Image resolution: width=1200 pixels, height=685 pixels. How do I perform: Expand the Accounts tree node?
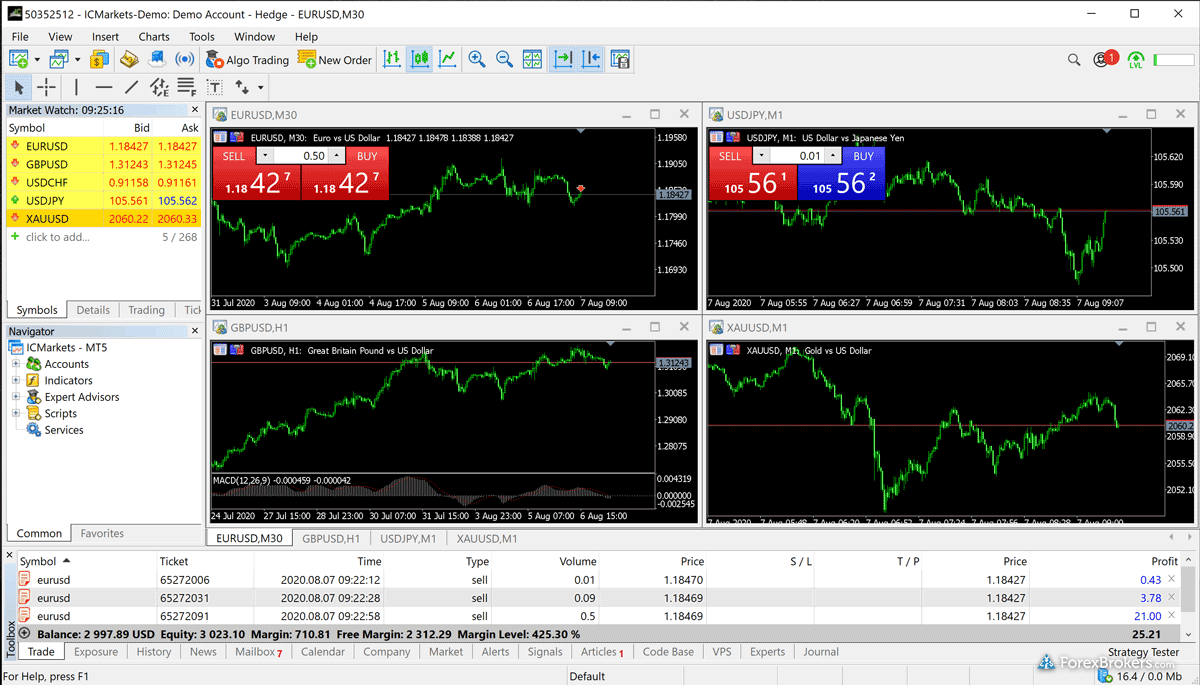point(16,364)
